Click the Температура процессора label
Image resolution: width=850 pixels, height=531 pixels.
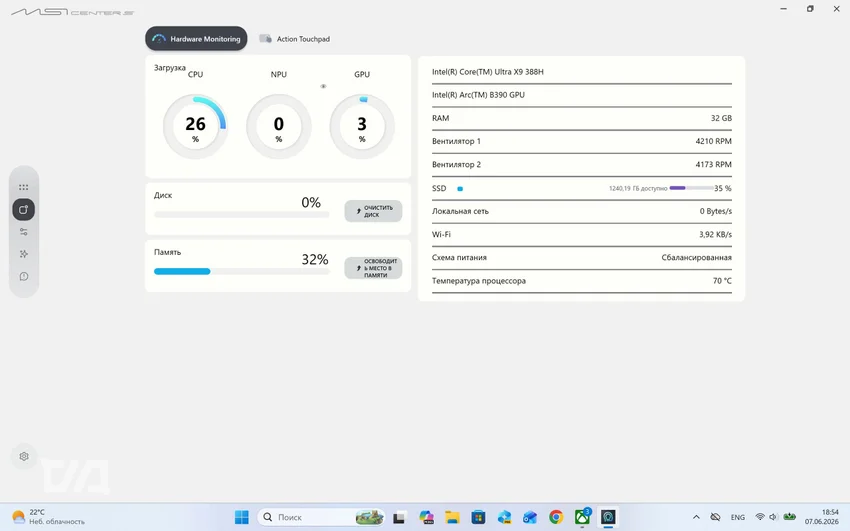[479, 281]
